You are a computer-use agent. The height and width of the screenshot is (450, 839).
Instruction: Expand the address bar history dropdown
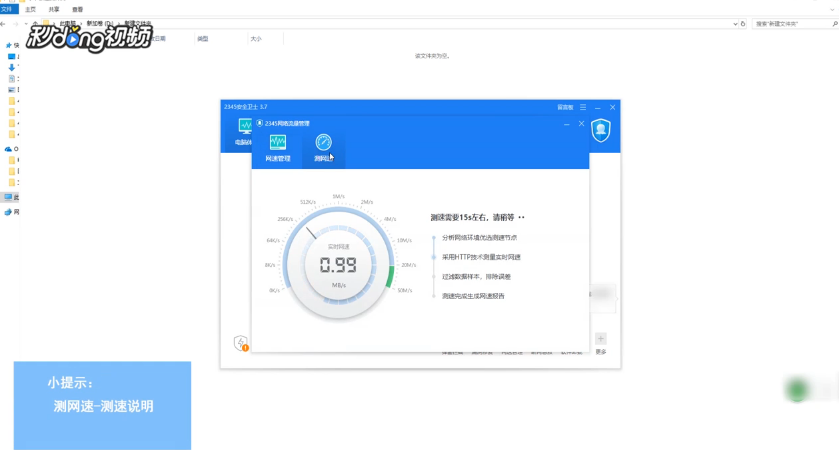click(735, 24)
